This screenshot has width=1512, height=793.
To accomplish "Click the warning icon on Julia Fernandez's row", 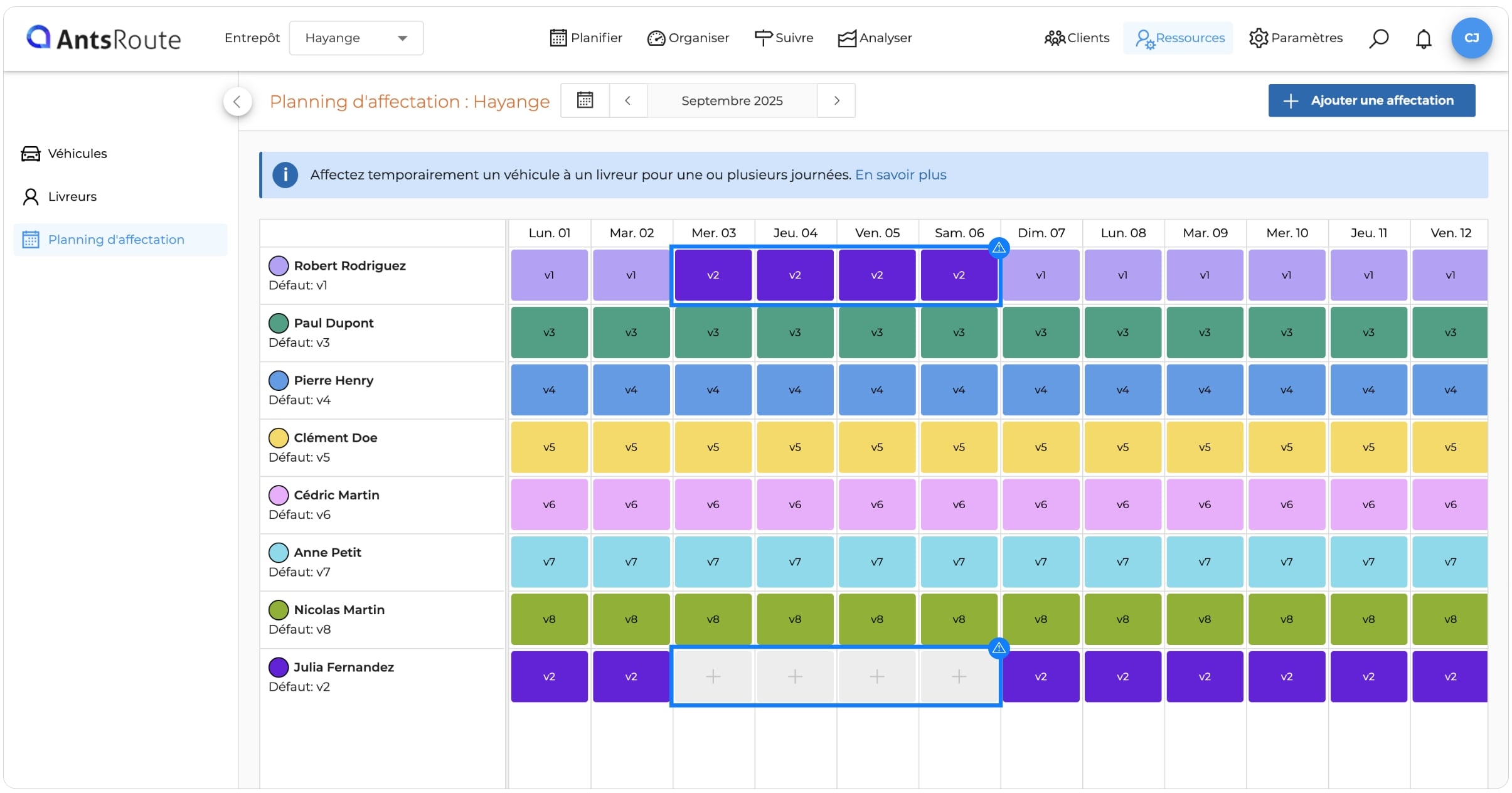I will (x=999, y=648).
